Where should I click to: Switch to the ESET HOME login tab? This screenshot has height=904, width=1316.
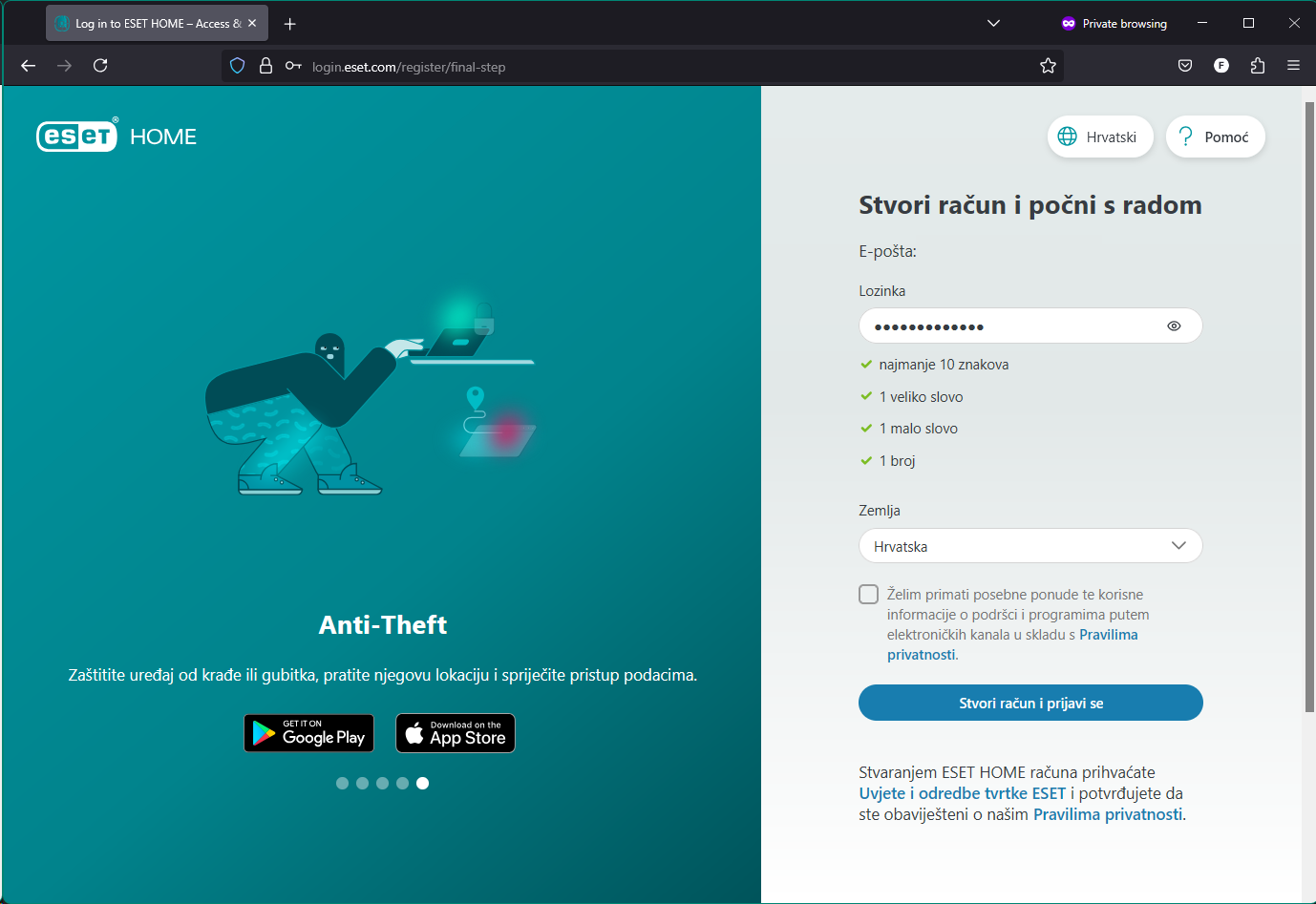(148, 24)
